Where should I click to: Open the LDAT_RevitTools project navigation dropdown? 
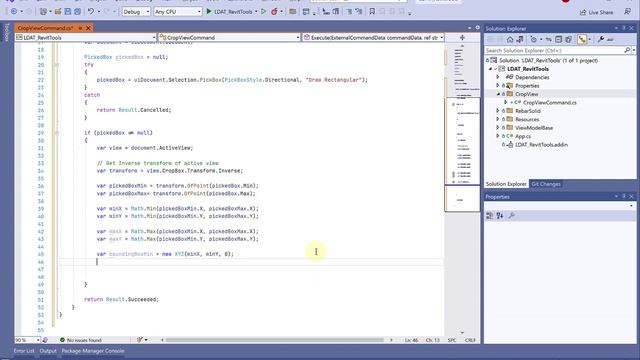86,38
